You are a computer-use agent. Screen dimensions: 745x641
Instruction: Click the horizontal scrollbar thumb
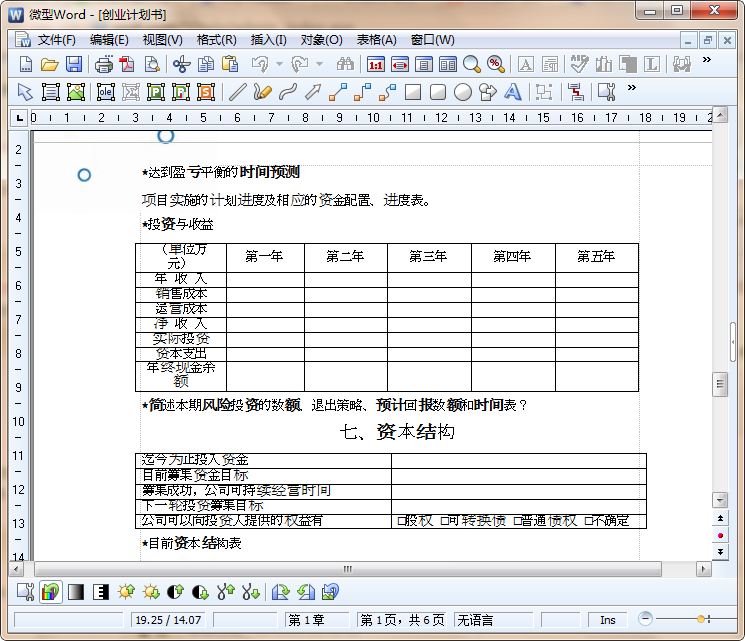(348, 569)
